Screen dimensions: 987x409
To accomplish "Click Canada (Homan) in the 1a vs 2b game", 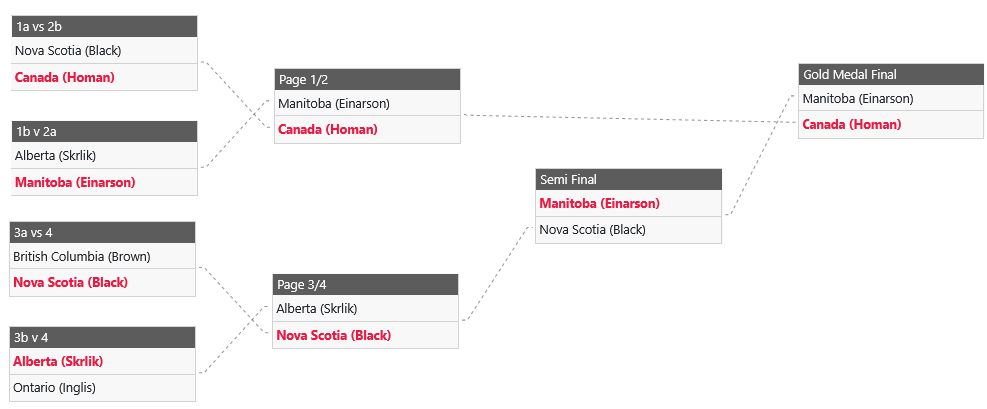I will point(65,77).
